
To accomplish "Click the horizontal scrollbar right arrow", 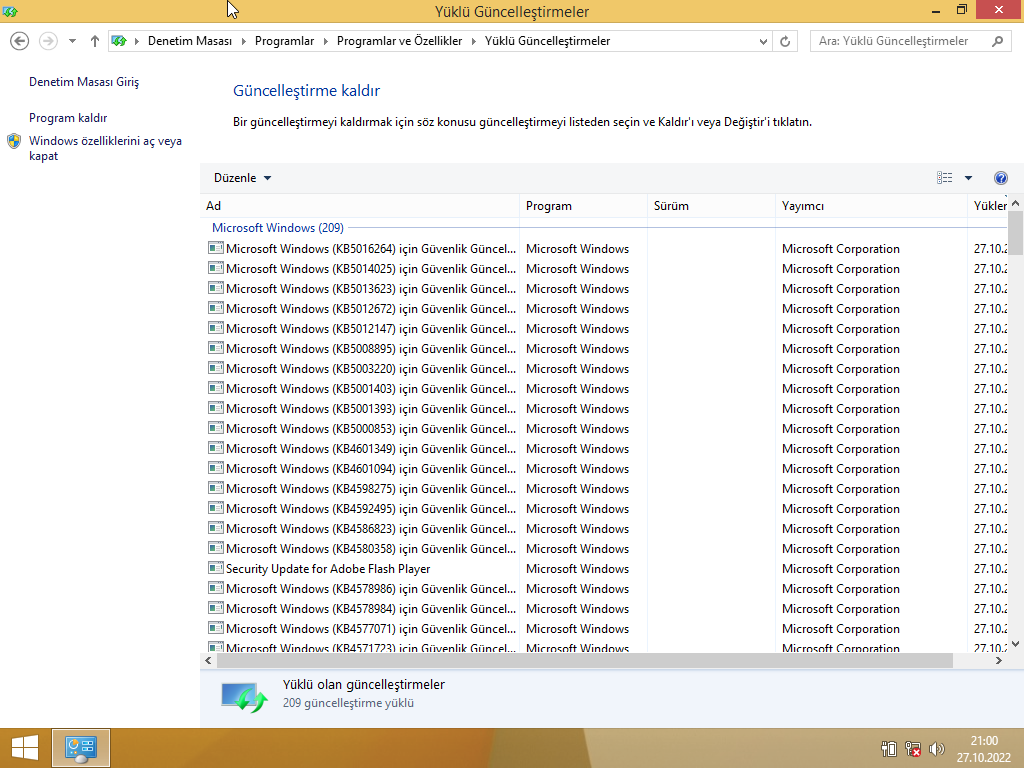I will [x=999, y=661].
